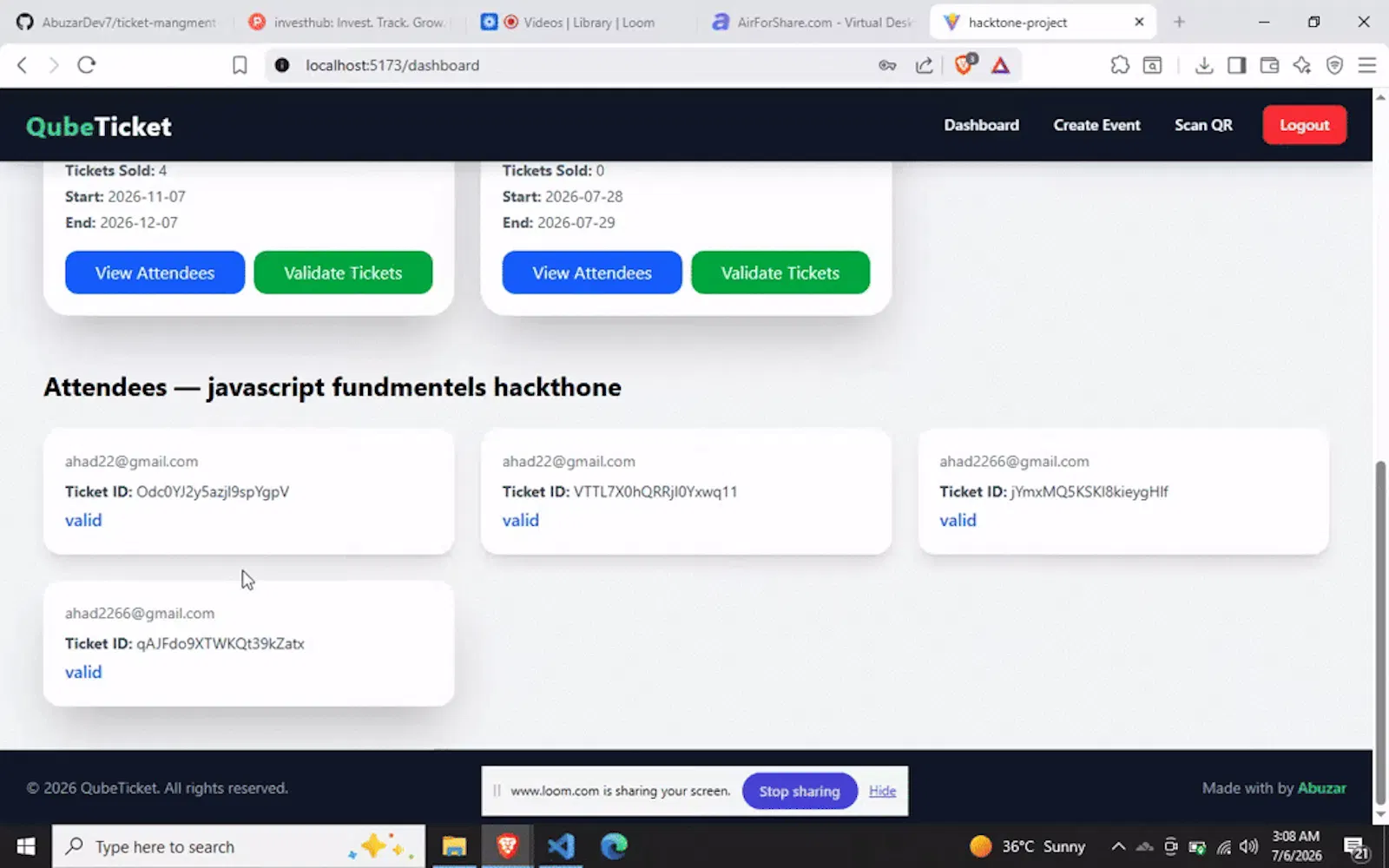
Task: Click the QubeTicket logo
Action: [x=99, y=127]
